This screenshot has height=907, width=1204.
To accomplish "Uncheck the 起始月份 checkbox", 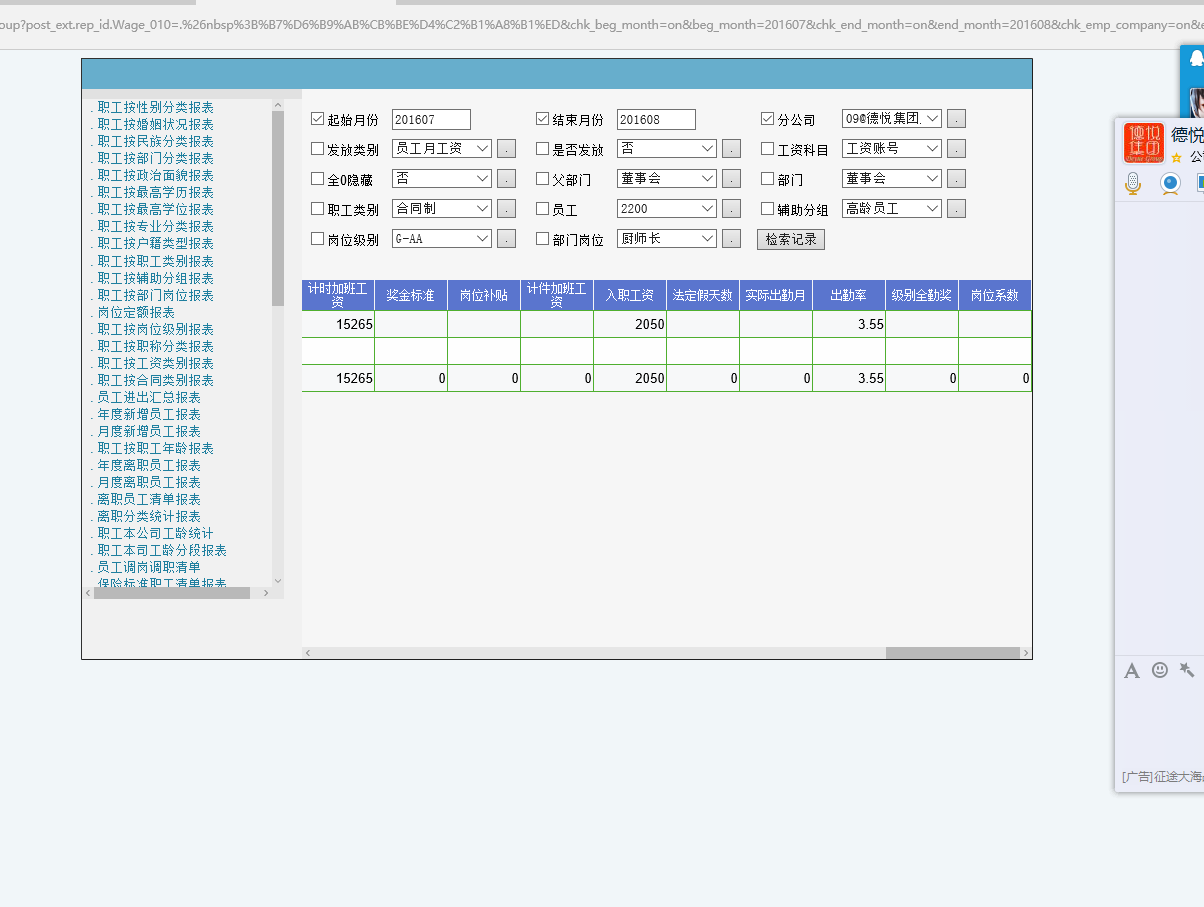I will pos(318,119).
